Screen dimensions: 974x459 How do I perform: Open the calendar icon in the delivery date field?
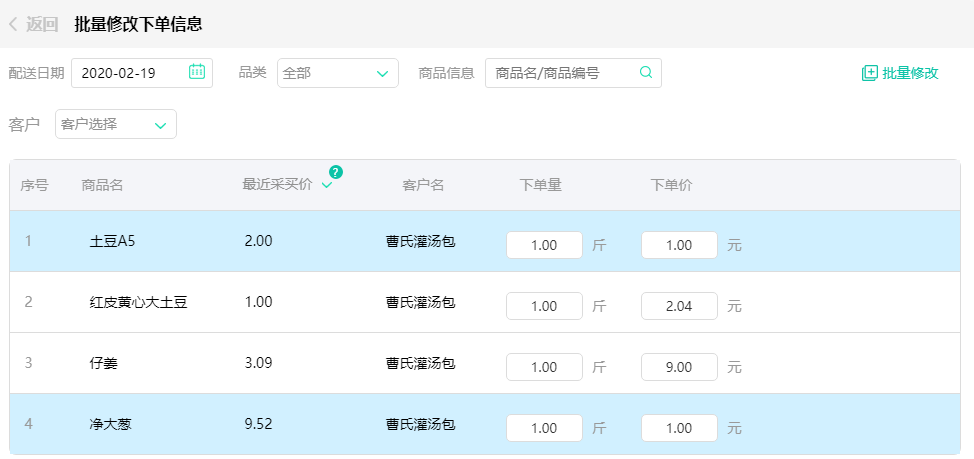(x=197, y=71)
